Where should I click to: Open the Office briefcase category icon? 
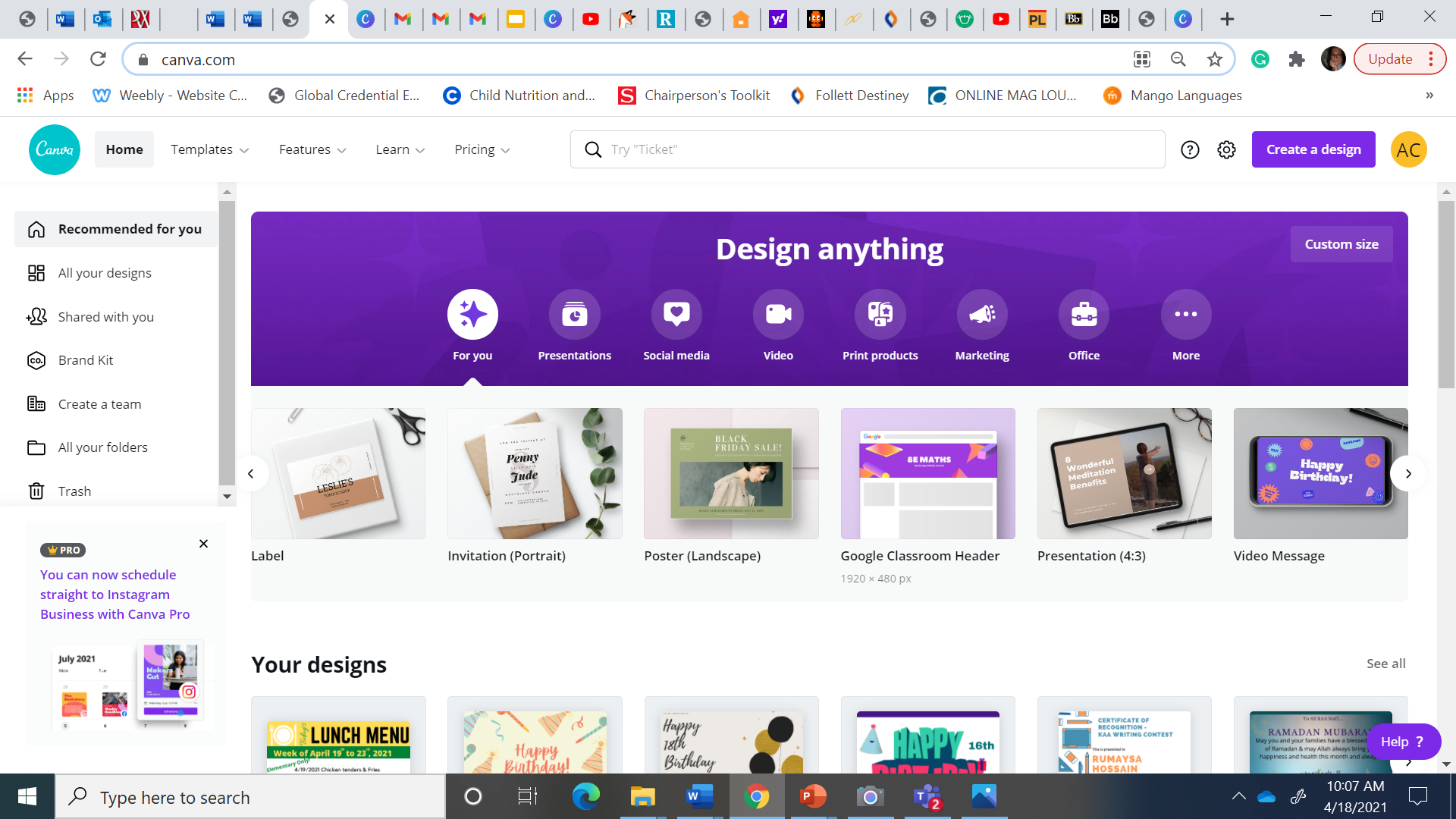[x=1083, y=313]
